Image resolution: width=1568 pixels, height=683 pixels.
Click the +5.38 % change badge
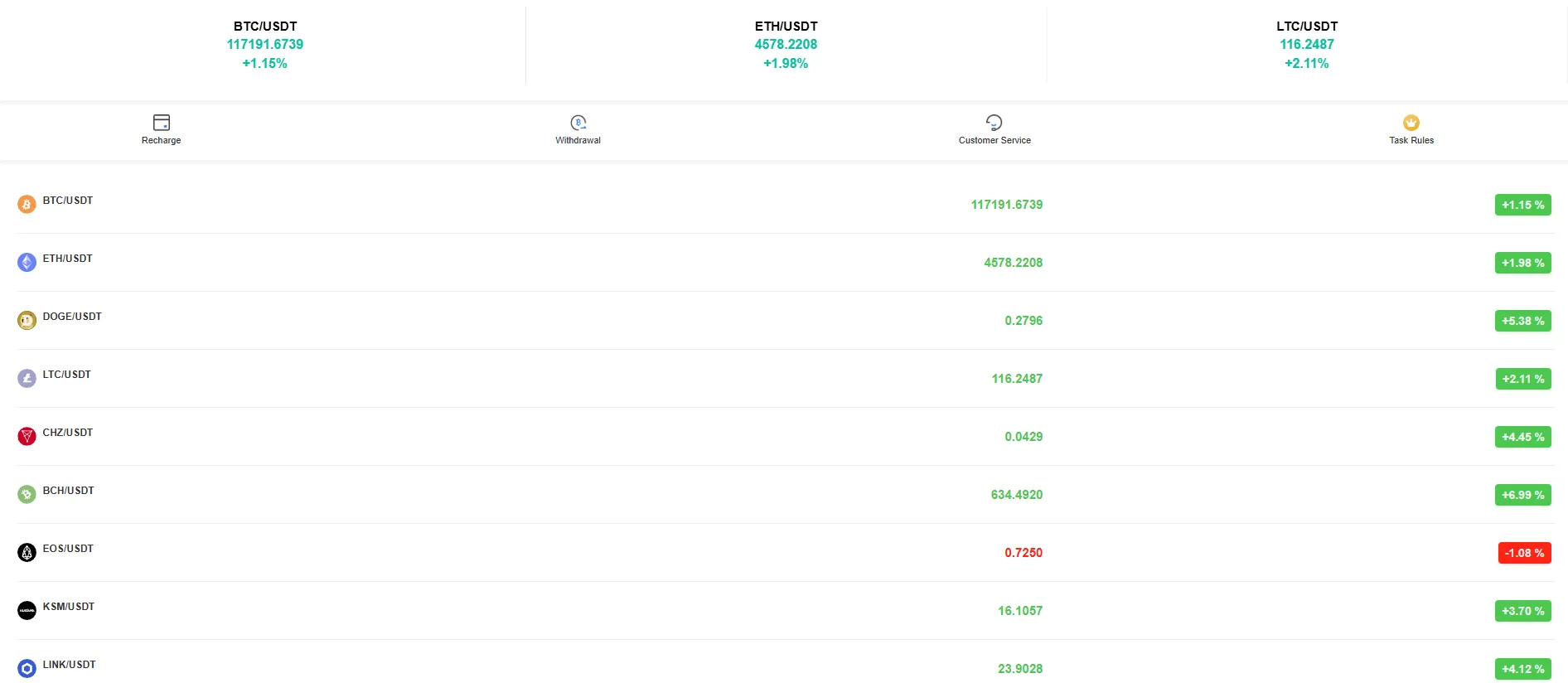(1522, 321)
